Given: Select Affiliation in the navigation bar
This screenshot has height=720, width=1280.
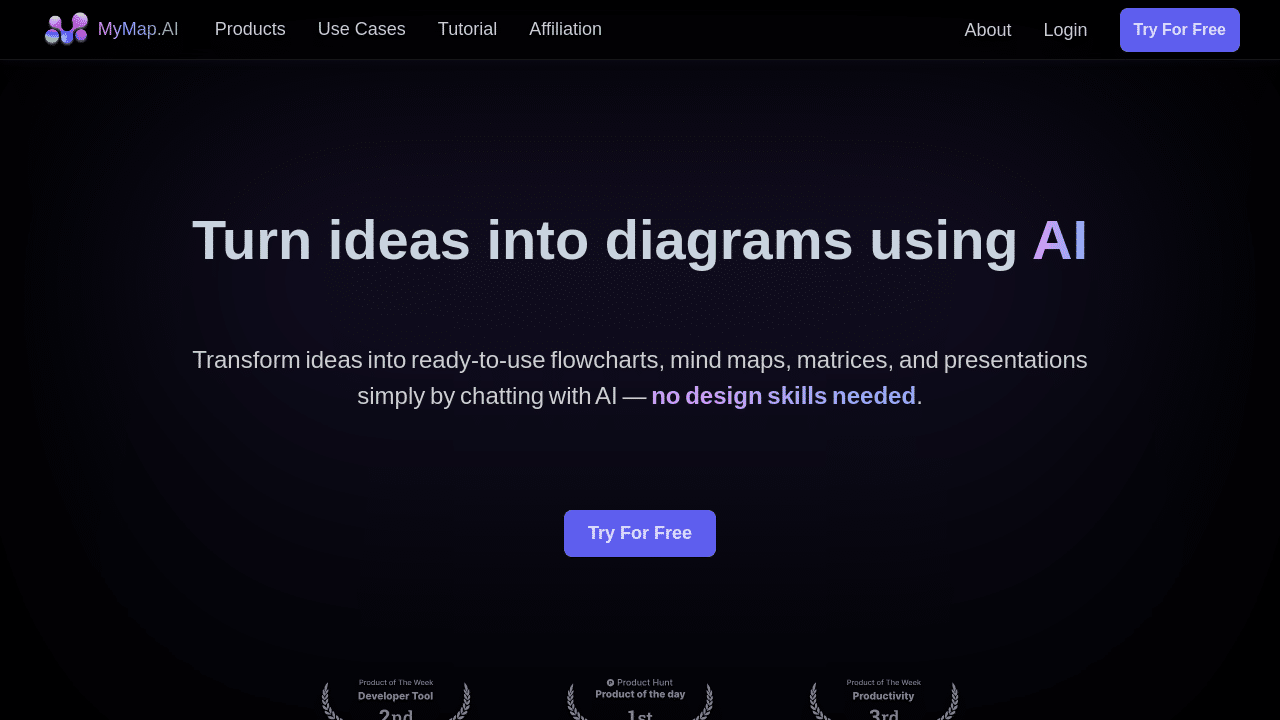Looking at the screenshot, I should click(565, 29).
